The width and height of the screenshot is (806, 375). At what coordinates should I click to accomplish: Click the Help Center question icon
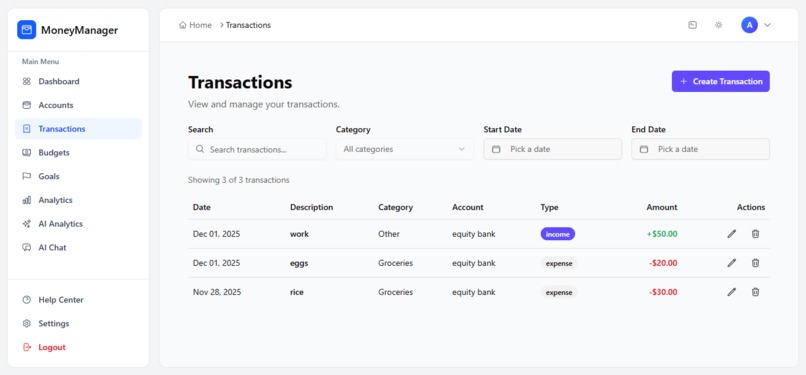tap(27, 300)
